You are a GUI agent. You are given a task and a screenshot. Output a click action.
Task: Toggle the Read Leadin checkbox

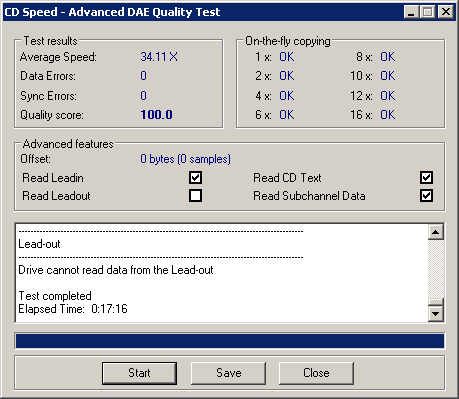pos(195,178)
